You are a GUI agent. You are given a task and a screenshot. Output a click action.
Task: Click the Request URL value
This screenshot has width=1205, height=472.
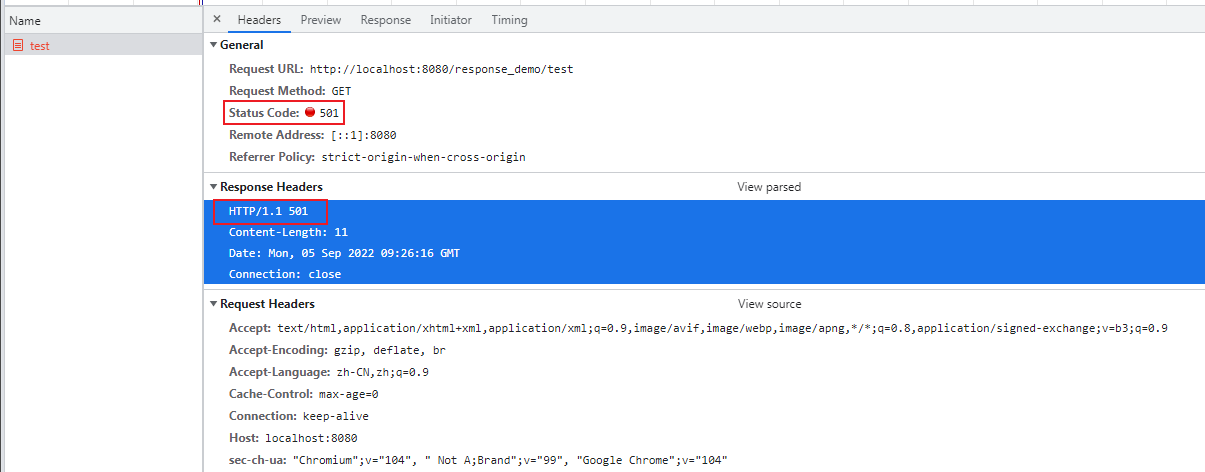[x=441, y=70]
